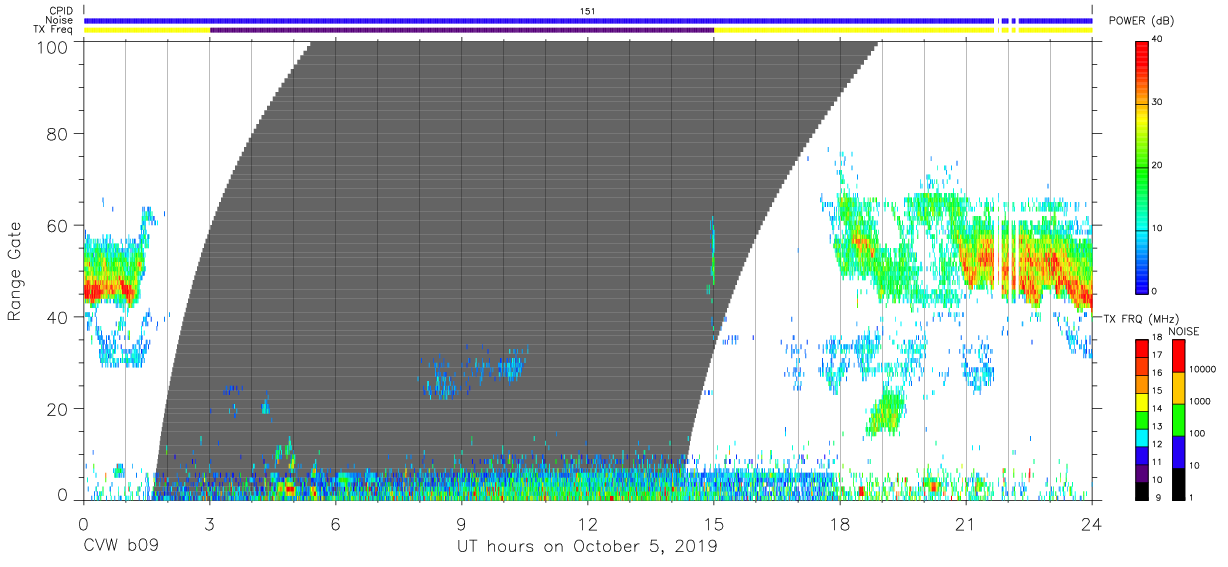Select the green segment of NOISE color bar

pos(1178,419)
